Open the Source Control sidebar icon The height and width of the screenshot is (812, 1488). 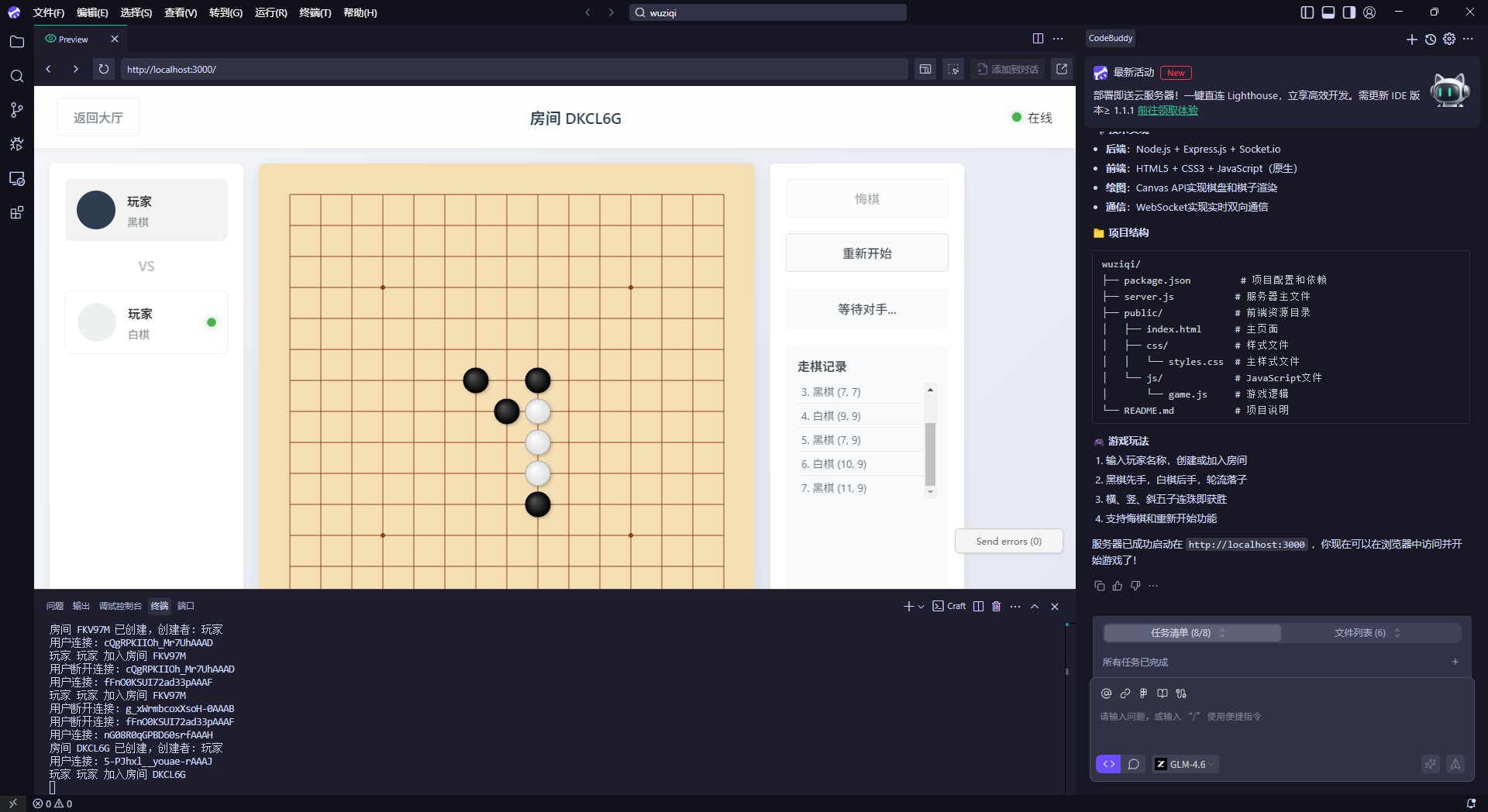[16, 110]
